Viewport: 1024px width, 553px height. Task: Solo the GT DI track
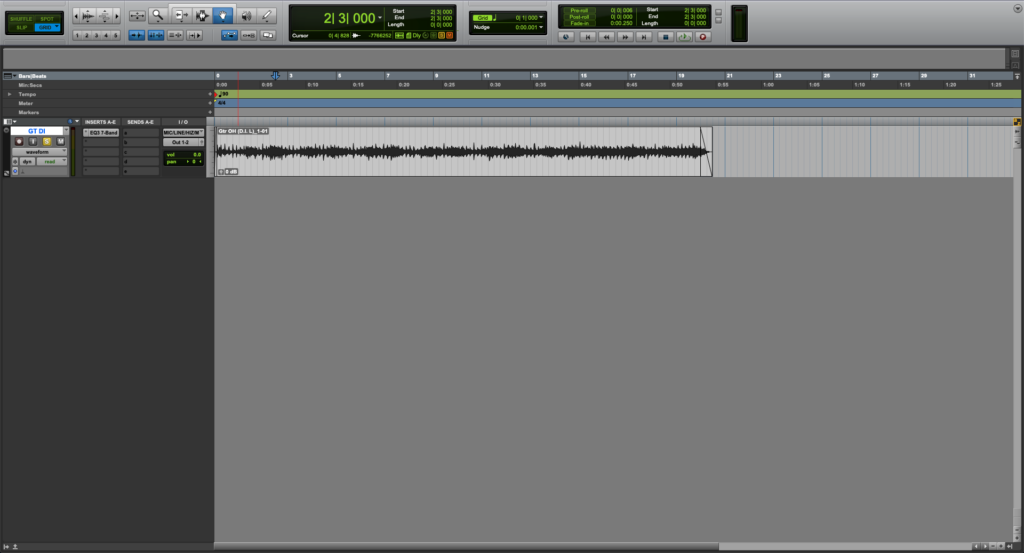(x=46, y=142)
